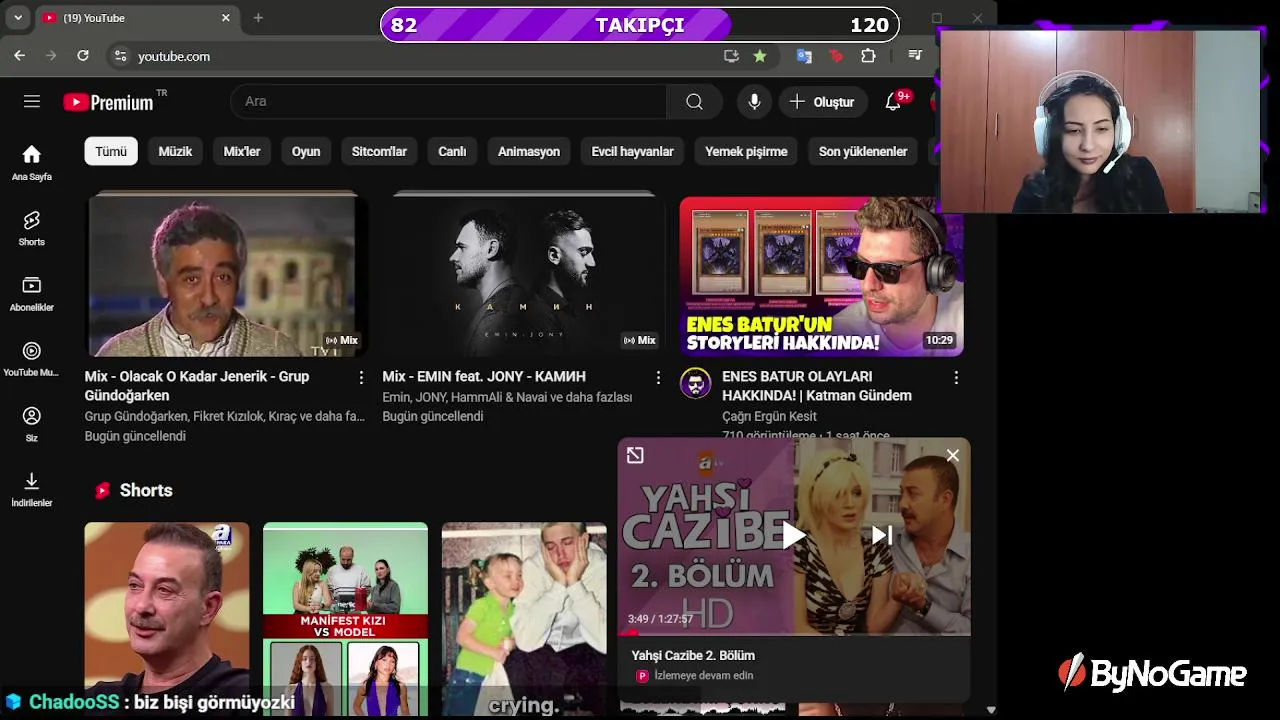Viewport: 1280px width, 720px height.
Task: Open the Siz profile section
Action: [x=32, y=424]
